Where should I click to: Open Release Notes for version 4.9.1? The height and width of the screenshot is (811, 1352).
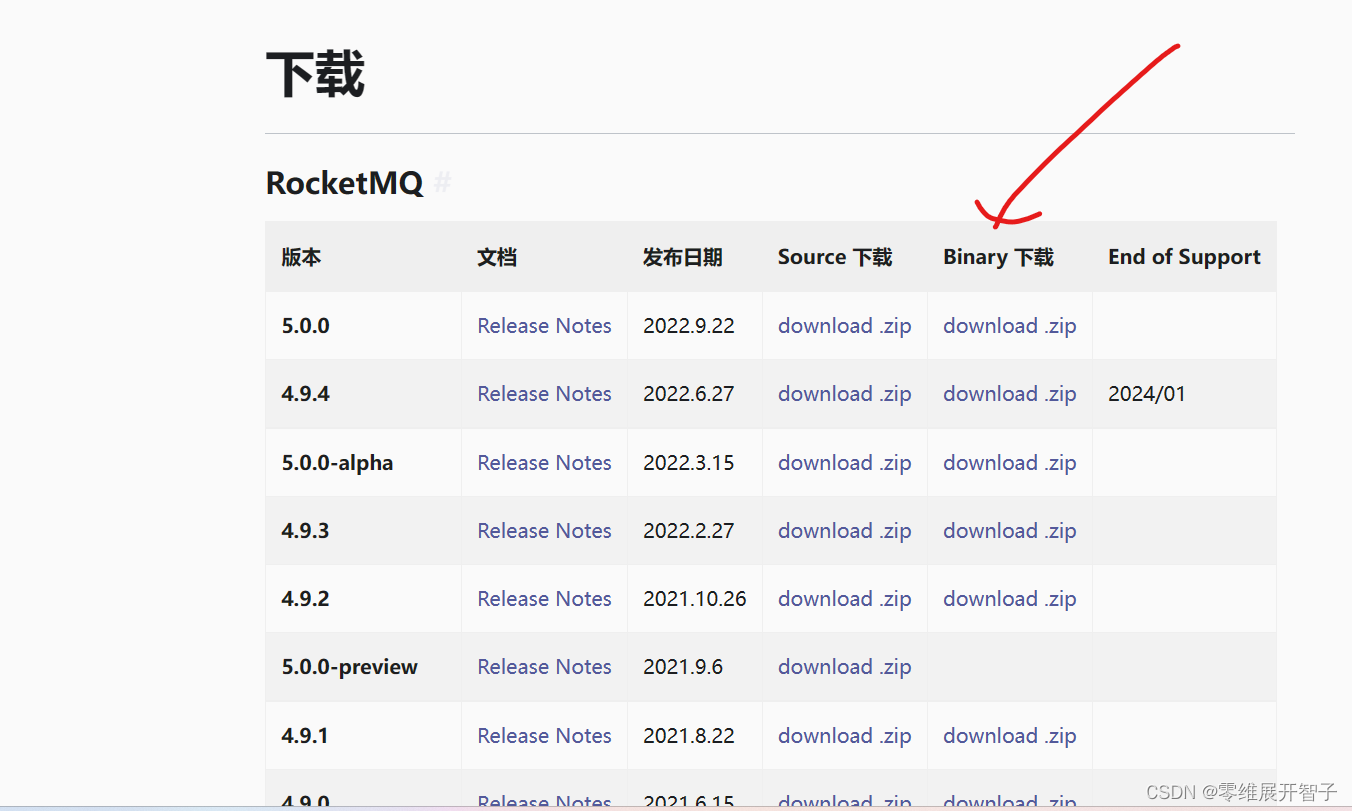click(544, 735)
